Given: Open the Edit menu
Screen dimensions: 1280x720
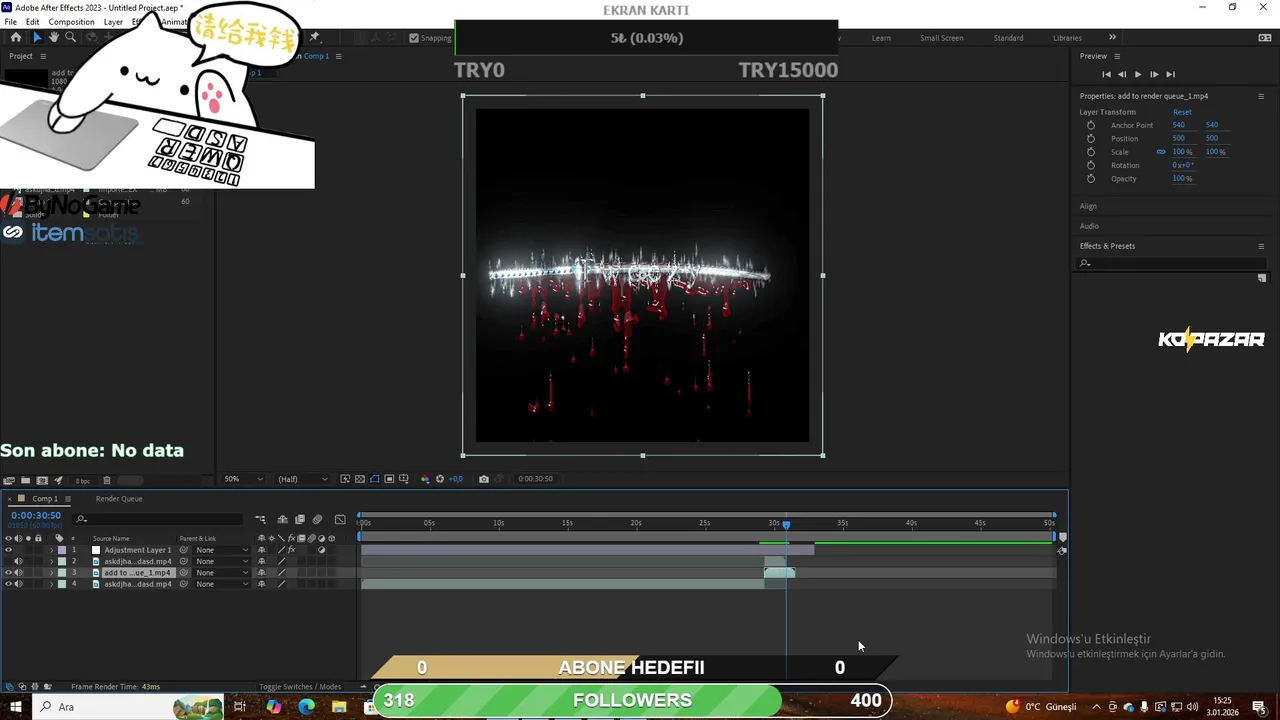Looking at the screenshot, I should point(33,22).
